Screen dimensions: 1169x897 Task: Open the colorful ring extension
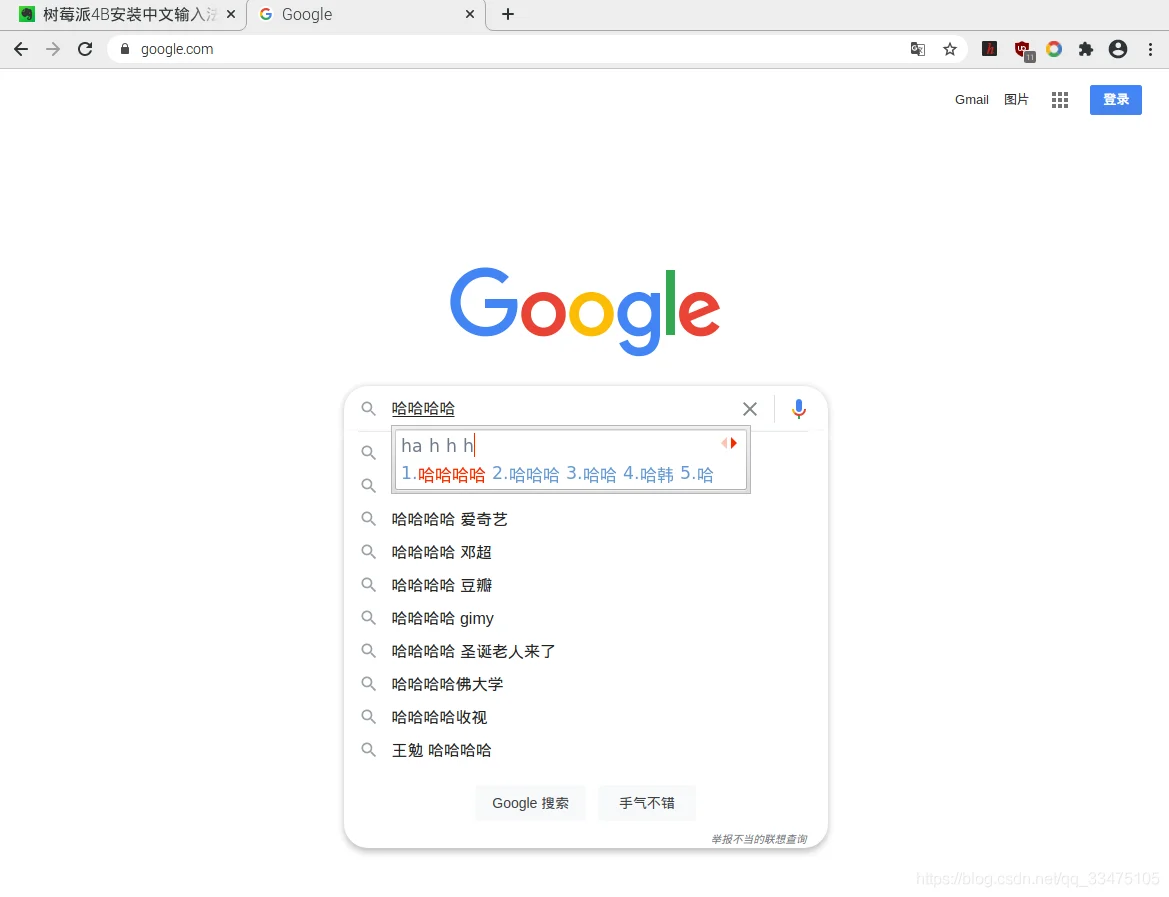1053,49
